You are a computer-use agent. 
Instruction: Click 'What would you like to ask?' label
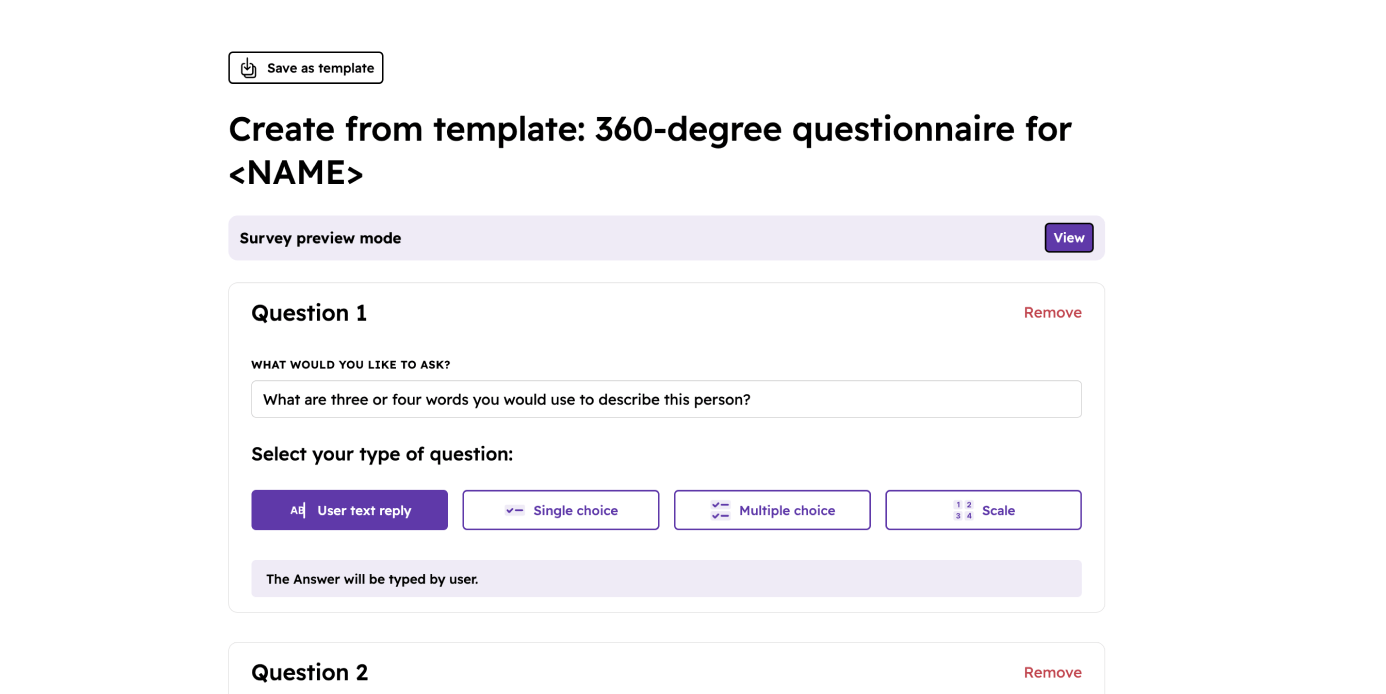pos(350,365)
